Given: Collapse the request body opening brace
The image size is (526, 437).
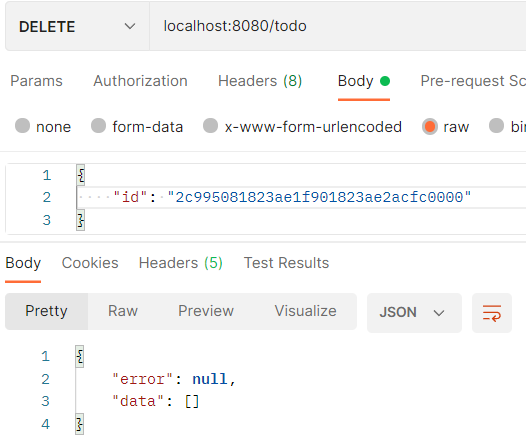Looking at the screenshot, I should tap(81, 175).
